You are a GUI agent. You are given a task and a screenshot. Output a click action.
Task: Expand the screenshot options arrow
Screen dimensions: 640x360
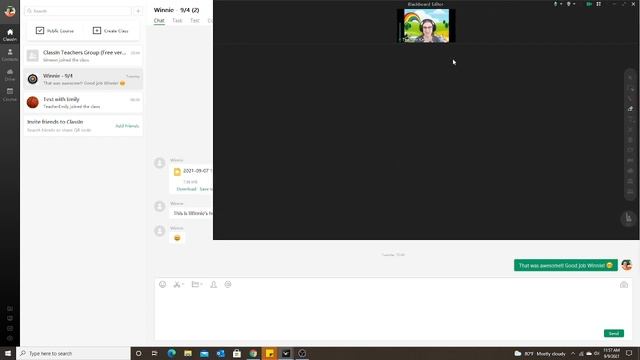click(x=183, y=284)
